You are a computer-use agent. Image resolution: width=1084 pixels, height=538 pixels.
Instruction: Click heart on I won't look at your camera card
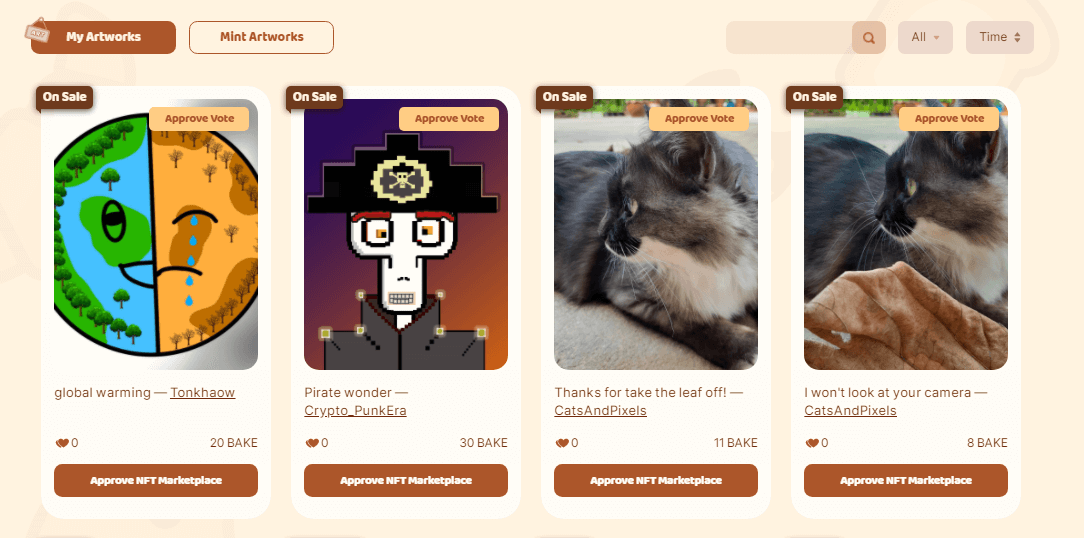pos(812,443)
